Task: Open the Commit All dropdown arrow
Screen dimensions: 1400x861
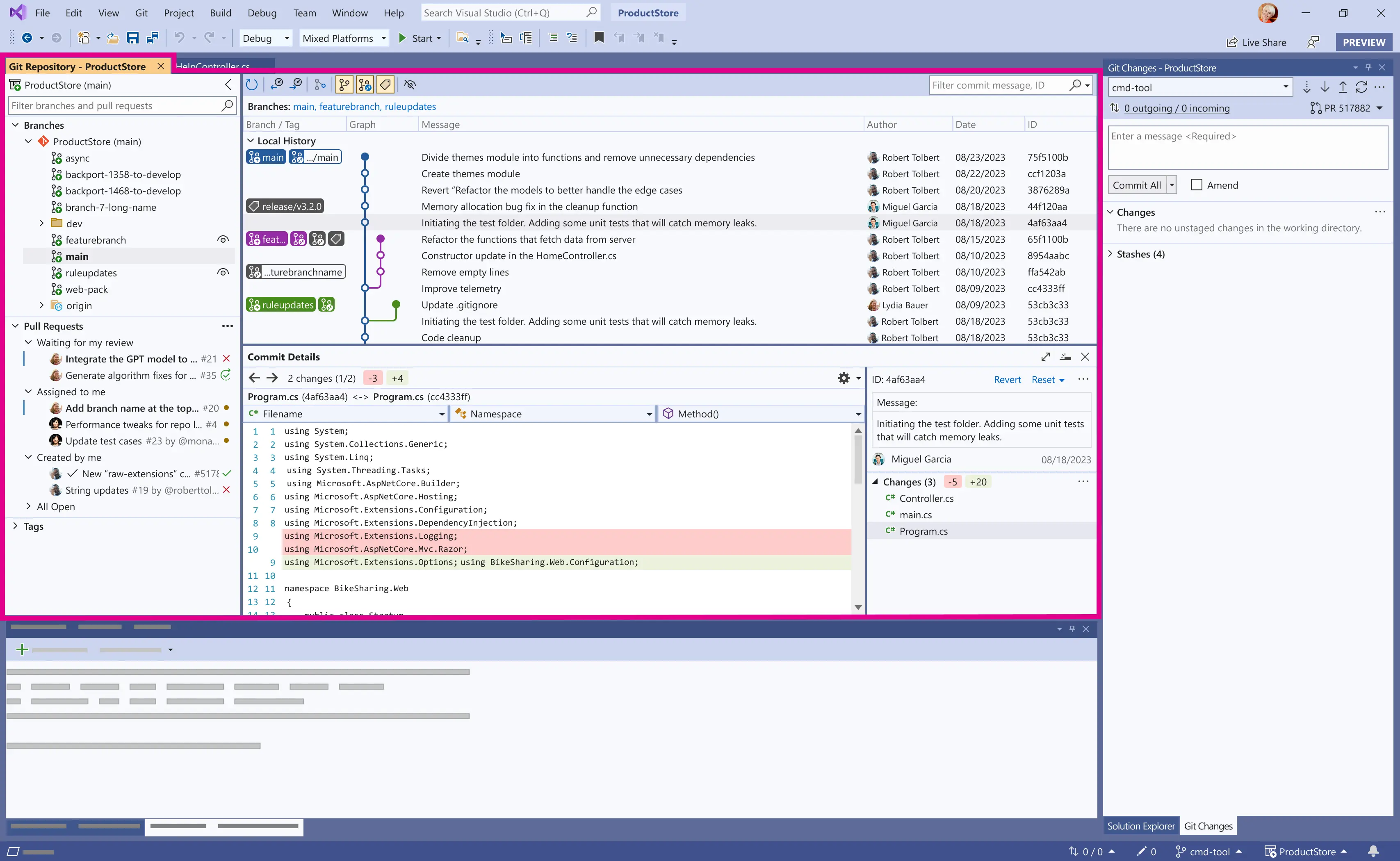Action: tap(1171, 184)
